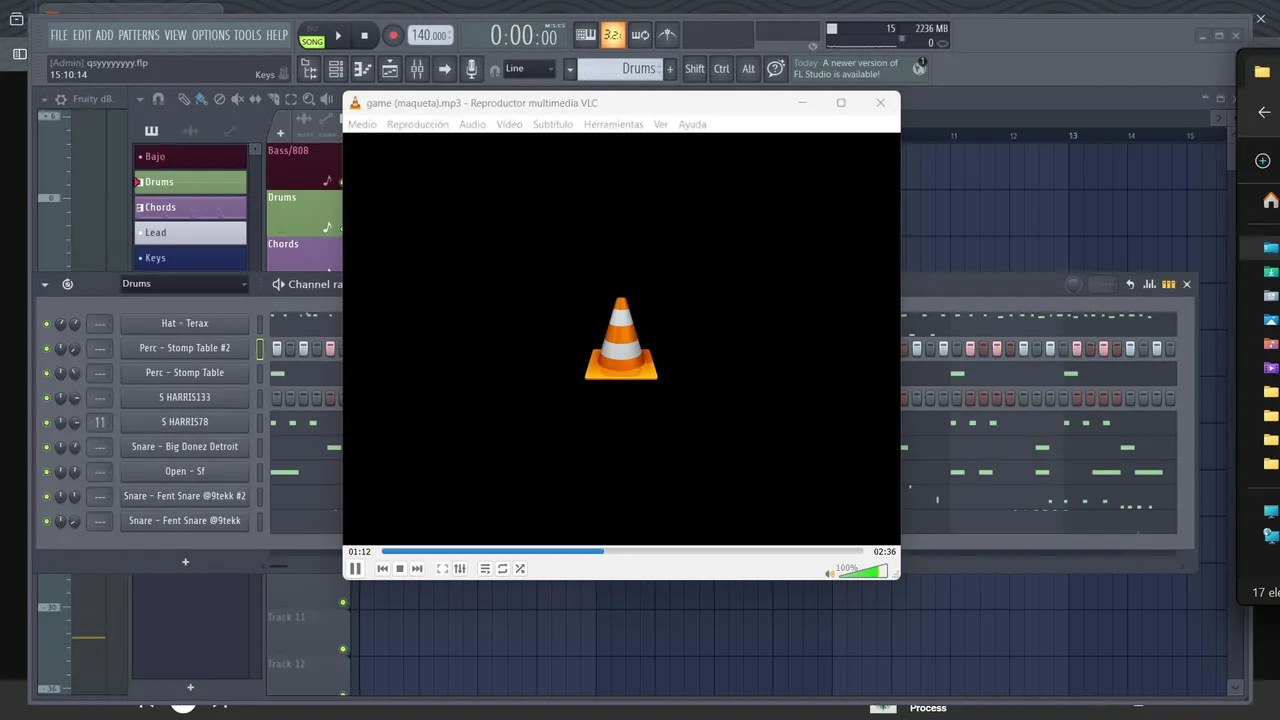Pause playback in VLC
This screenshot has height=720, width=1280.
tap(355, 568)
